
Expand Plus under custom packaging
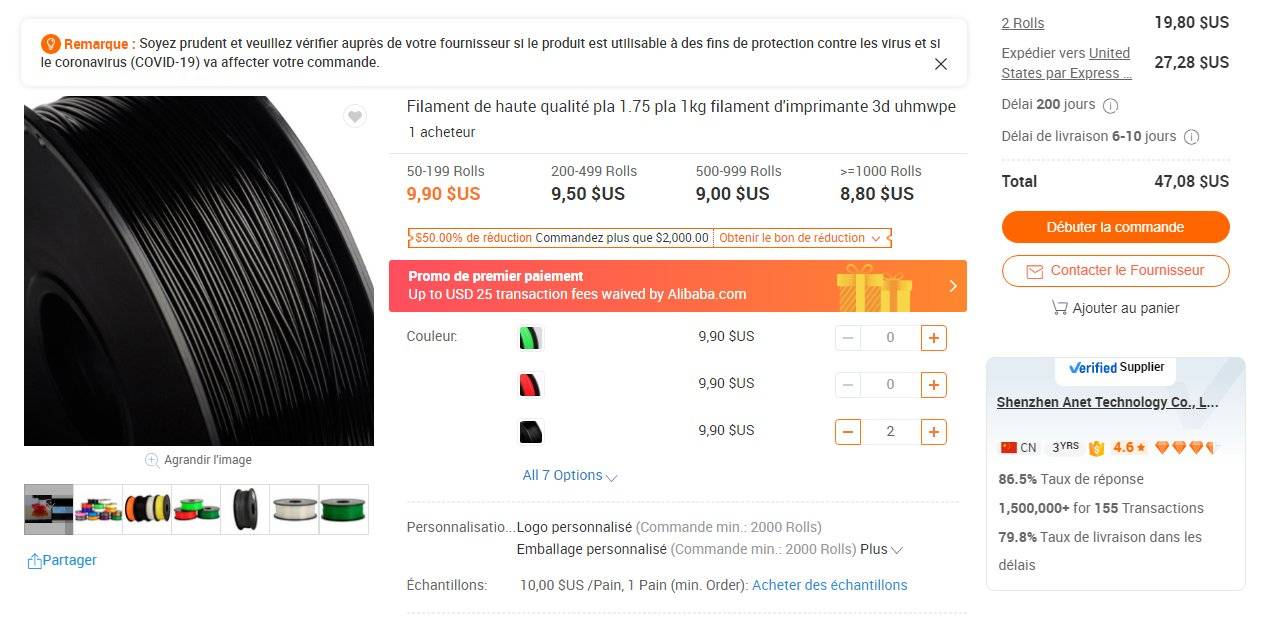[x=882, y=549]
